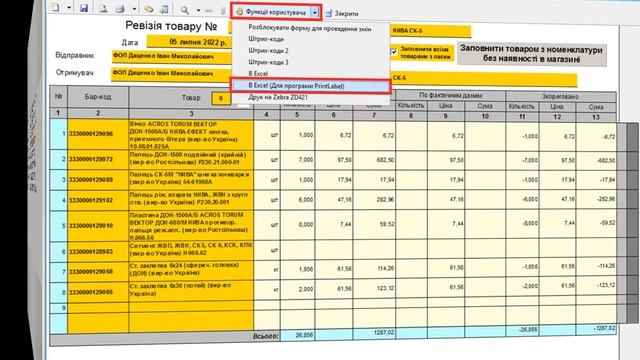The width and height of the screenshot is (640, 360).
Task: Choose Розблокувати форму для проведення змін
Action: coord(310,29)
